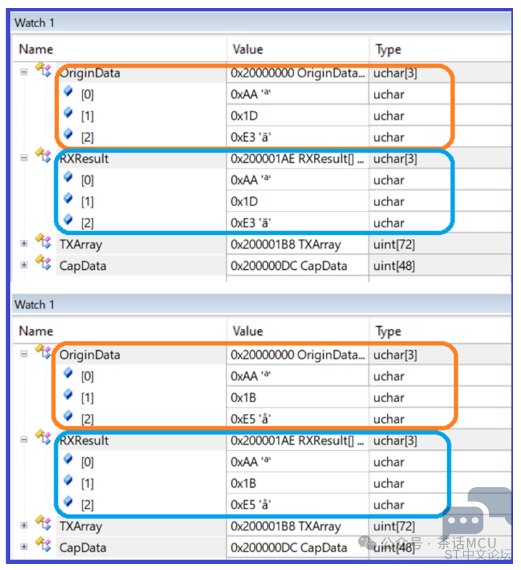
Task: Select TXArray name in upper watch
Action: [x=81, y=245]
